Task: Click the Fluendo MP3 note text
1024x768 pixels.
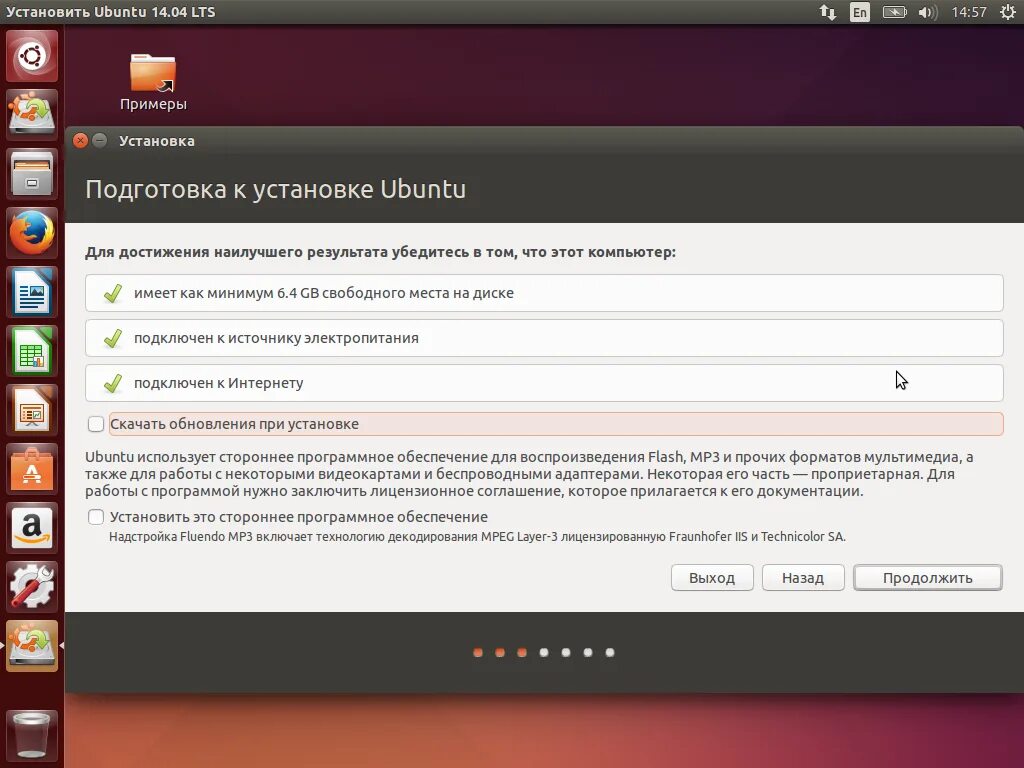Action: [477, 536]
